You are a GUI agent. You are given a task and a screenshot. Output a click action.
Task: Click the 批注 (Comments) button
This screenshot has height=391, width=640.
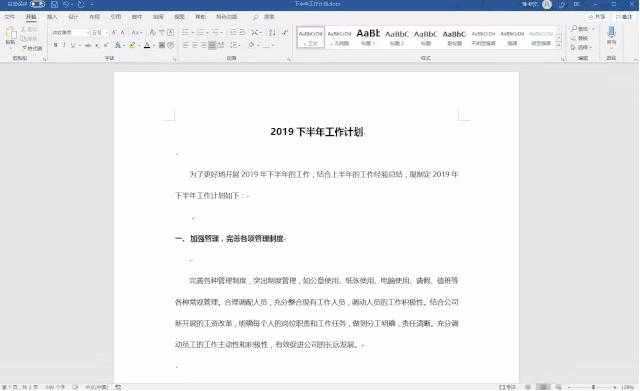point(624,17)
